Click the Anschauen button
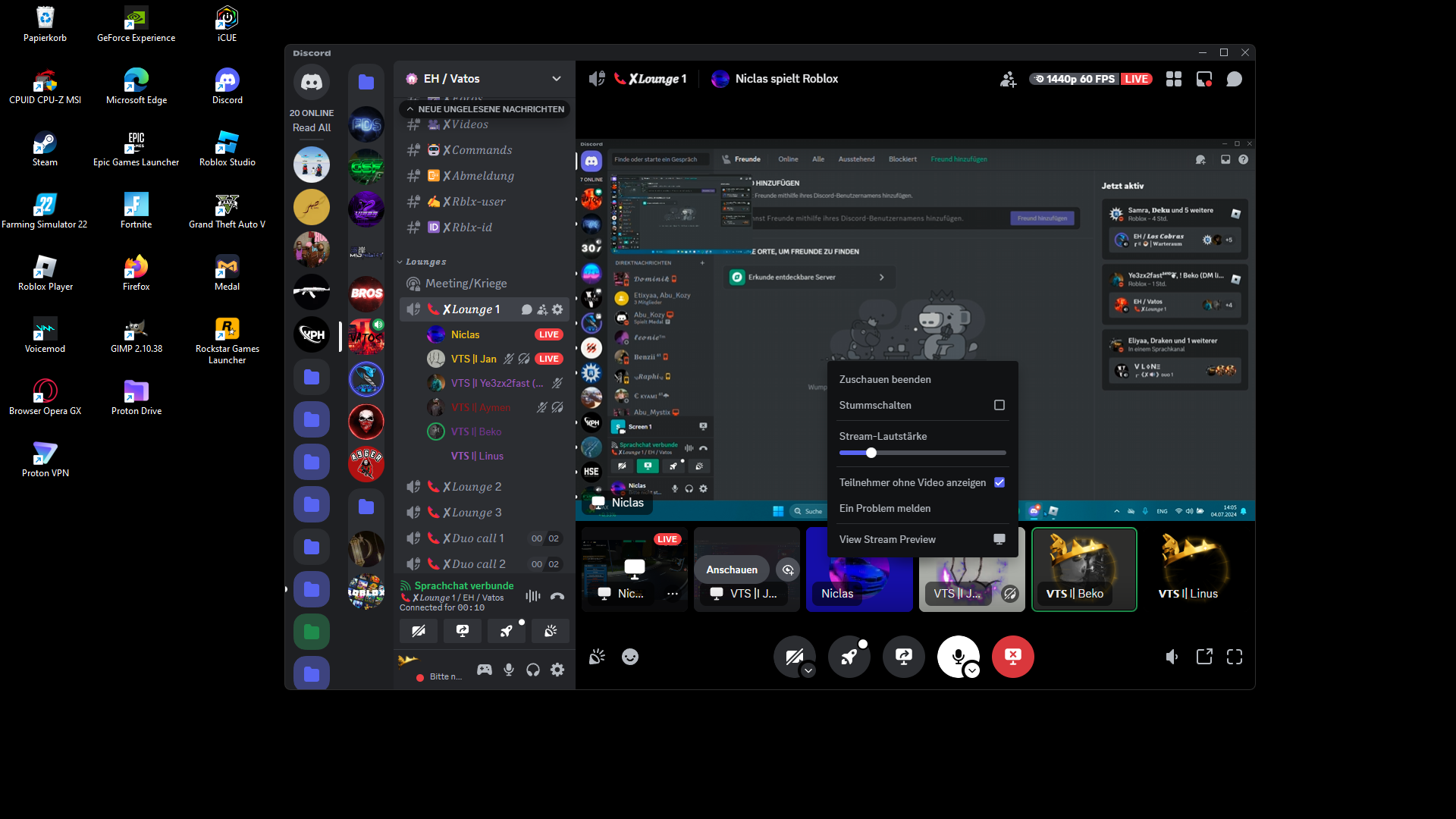This screenshot has width=1456, height=819. click(x=731, y=570)
